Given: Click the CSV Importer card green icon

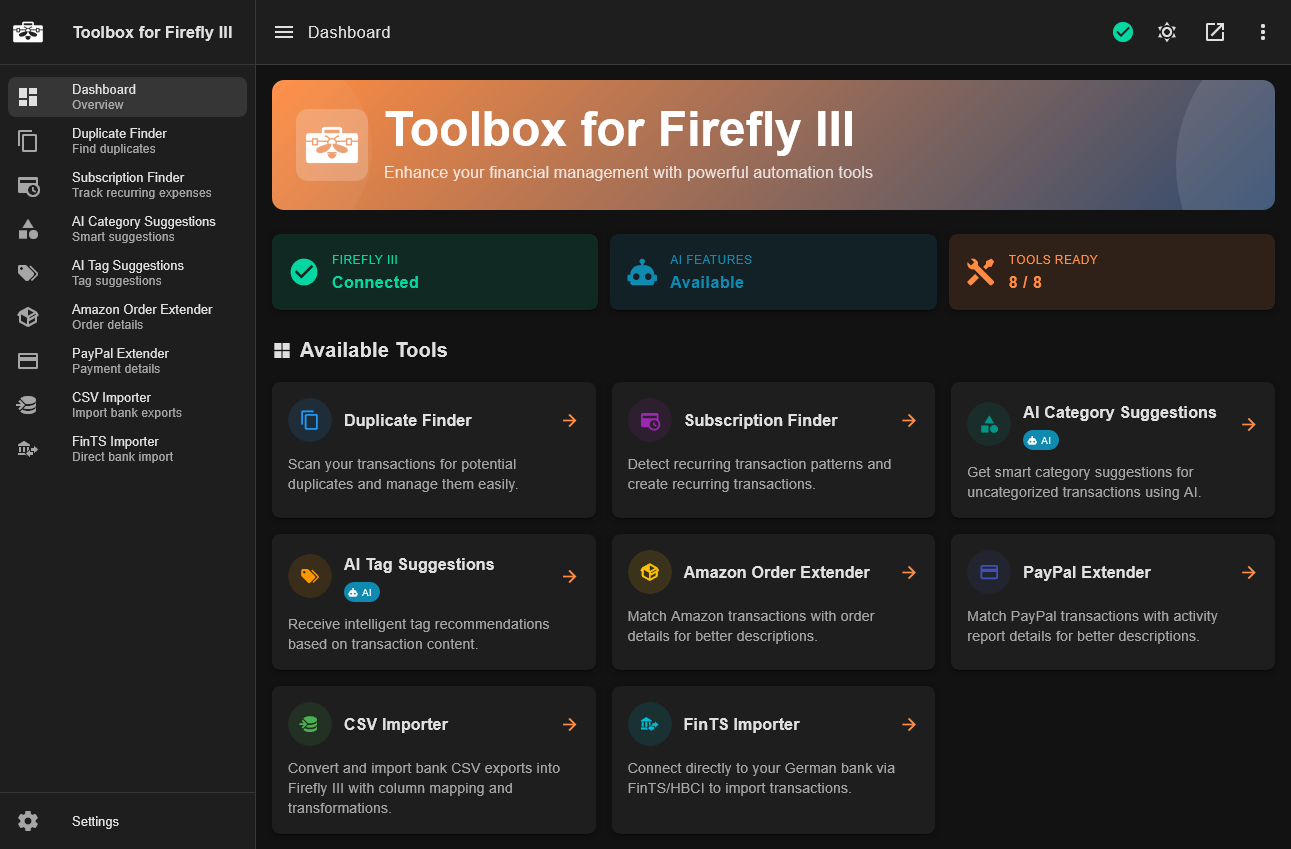Looking at the screenshot, I should pyautogui.click(x=310, y=724).
